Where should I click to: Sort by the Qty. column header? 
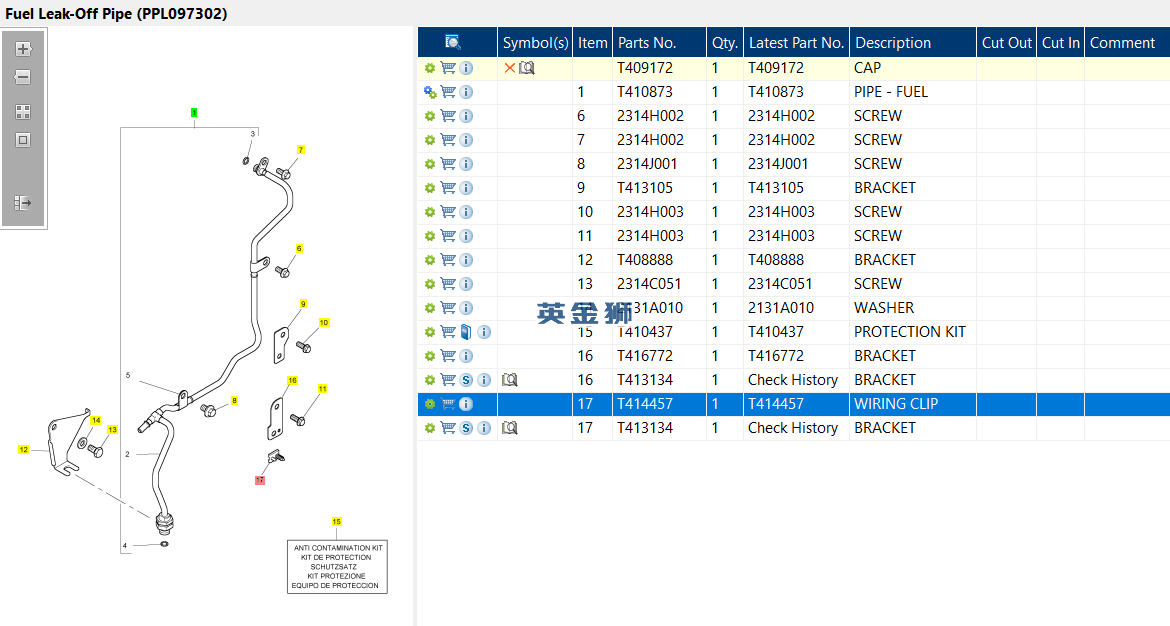coord(725,43)
